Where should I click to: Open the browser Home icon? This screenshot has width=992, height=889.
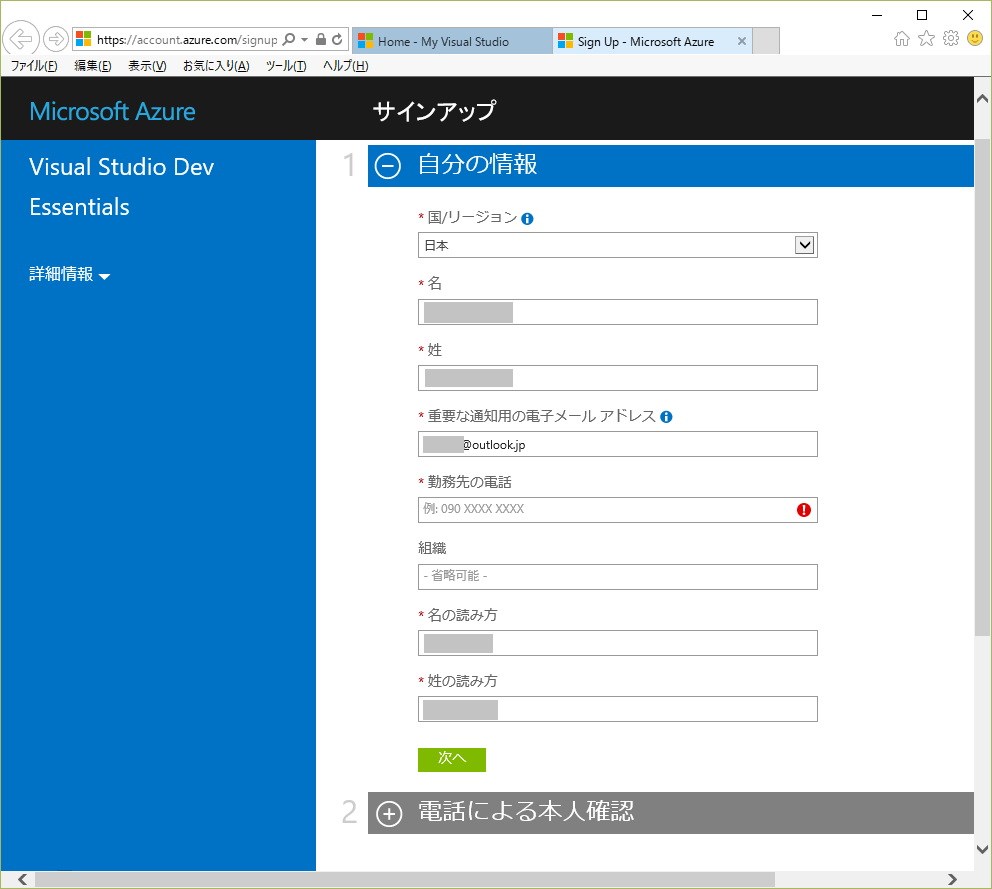(x=902, y=39)
